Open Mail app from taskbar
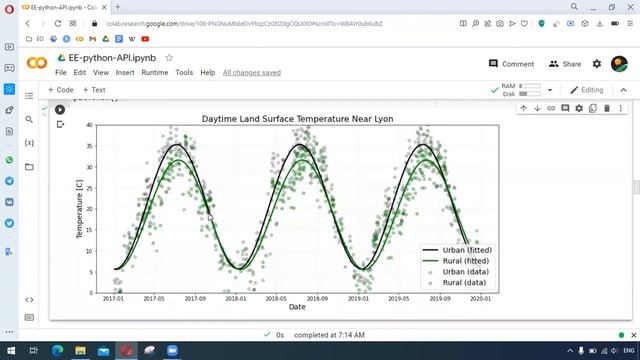 click(103, 351)
